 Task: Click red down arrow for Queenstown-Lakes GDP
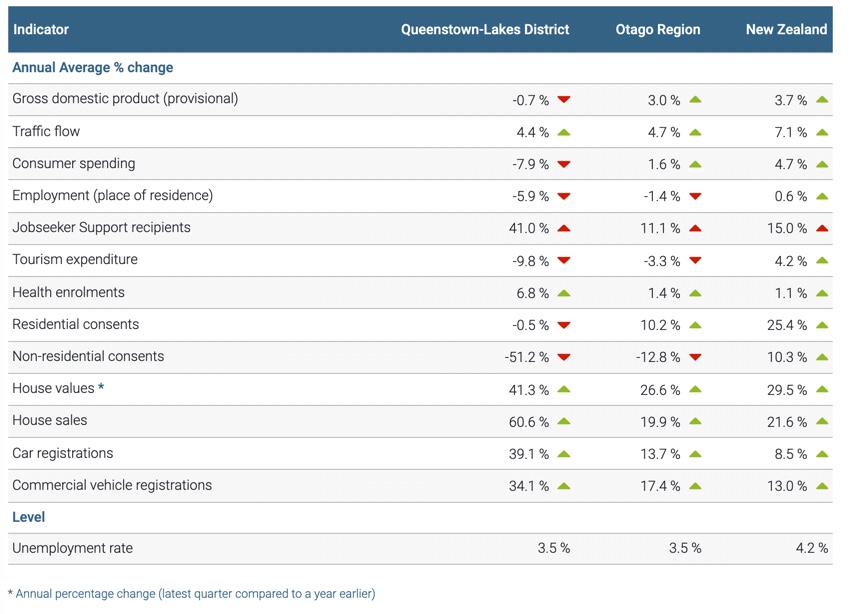[x=564, y=100]
